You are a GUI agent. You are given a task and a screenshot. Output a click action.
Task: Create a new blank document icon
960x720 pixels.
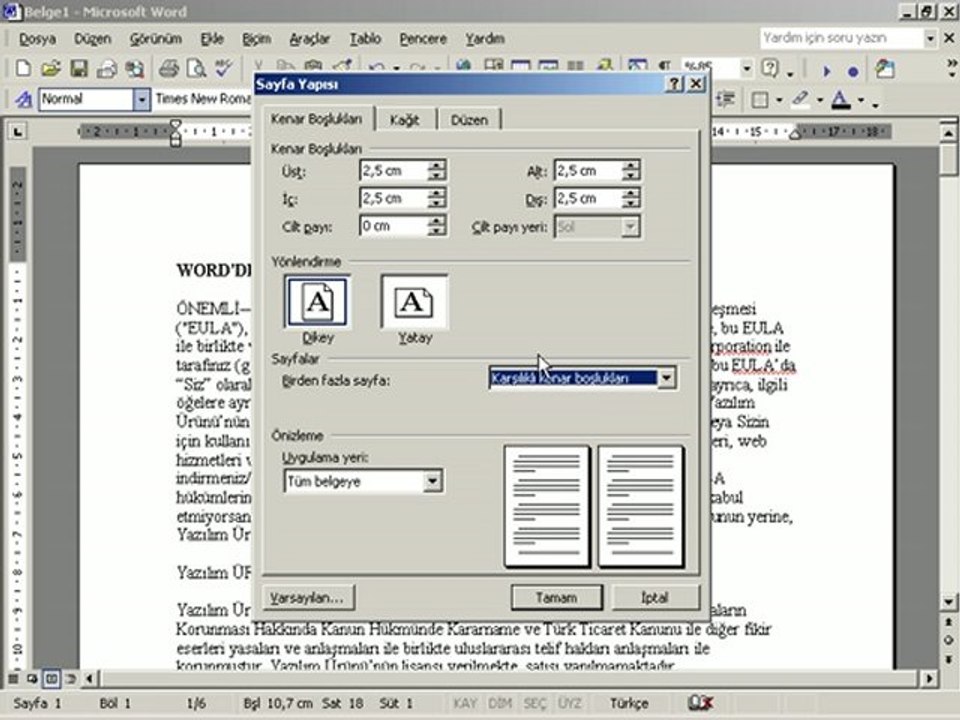pyautogui.click(x=23, y=68)
